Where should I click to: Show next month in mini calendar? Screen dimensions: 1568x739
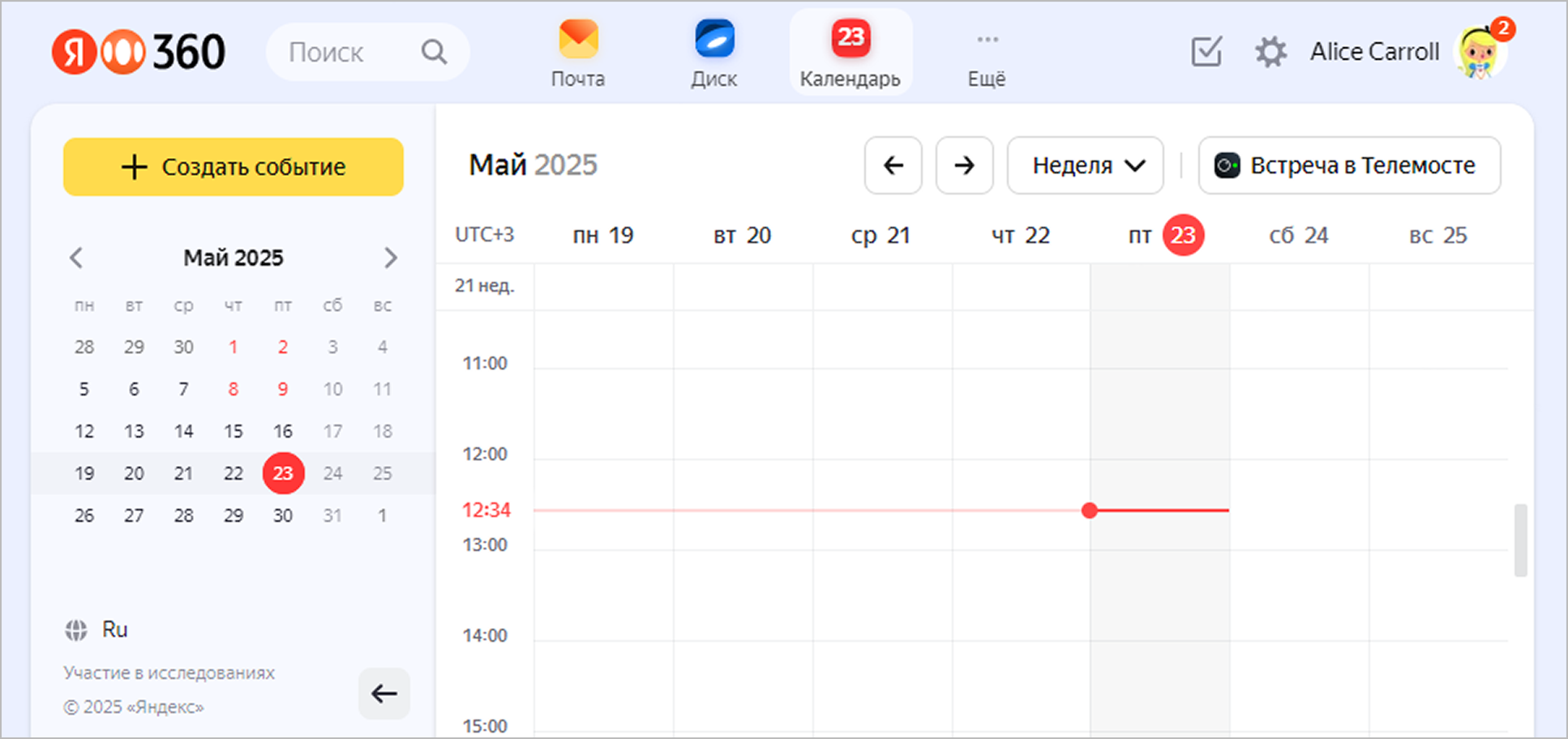click(390, 258)
